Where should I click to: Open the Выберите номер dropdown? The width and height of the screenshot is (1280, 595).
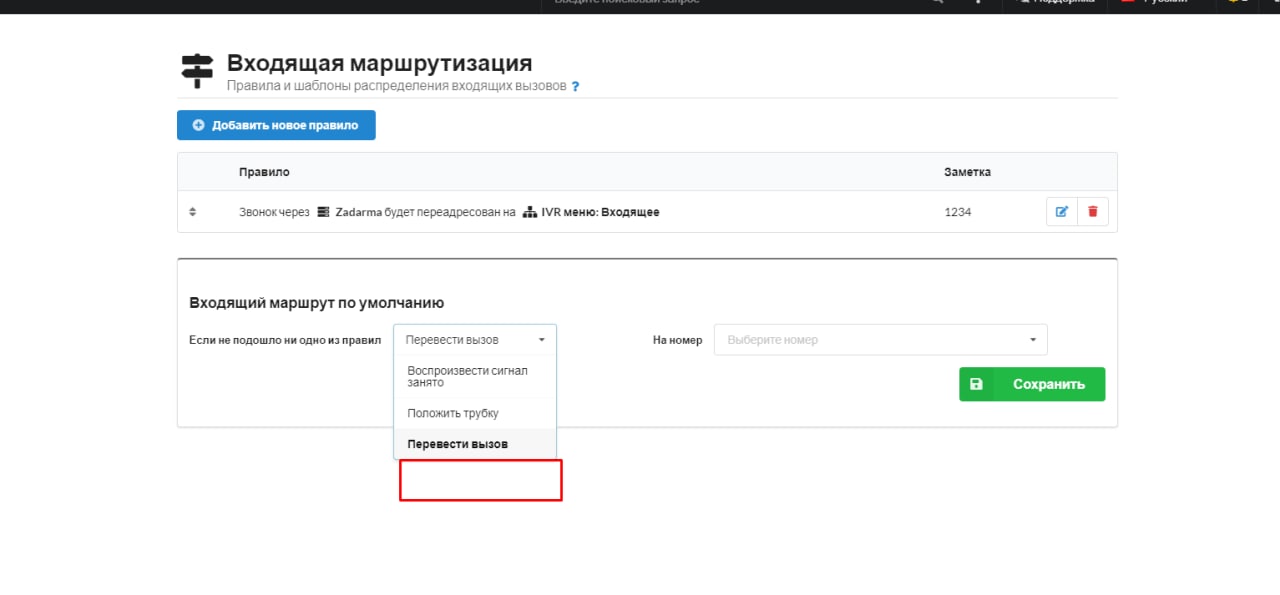(880, 340)
